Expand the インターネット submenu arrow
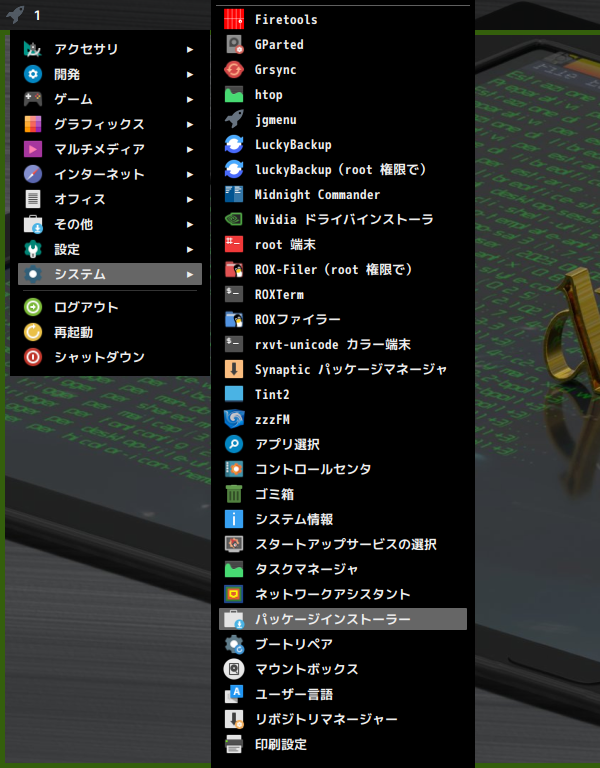The image size is (600, 768). coord(190,174)
